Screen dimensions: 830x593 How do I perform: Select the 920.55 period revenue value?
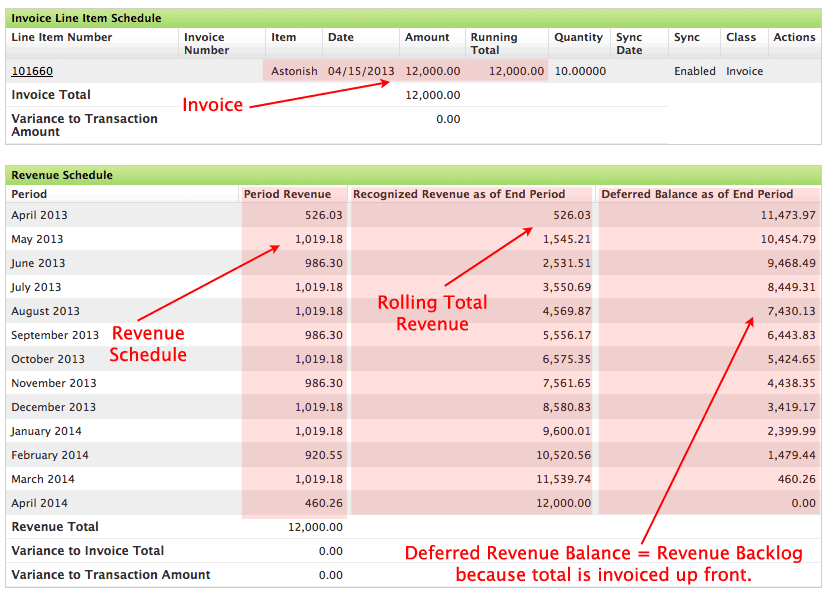[x=323, y=455]
